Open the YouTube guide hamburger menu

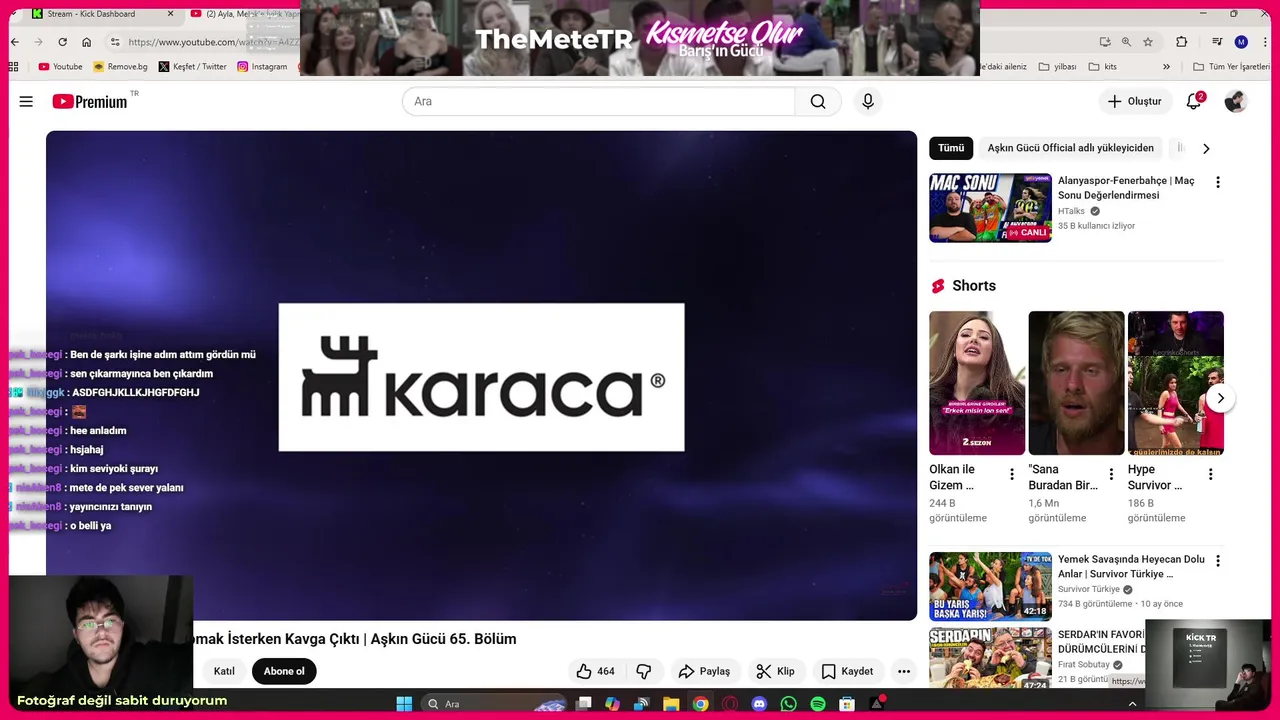(x=26, y=101)
